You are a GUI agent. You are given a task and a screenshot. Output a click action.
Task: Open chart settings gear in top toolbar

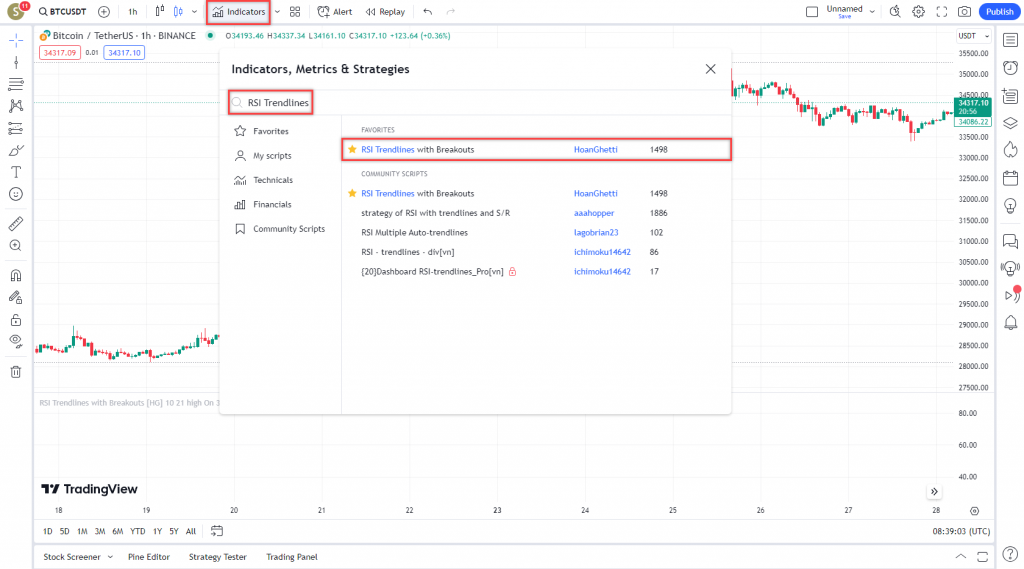click(x=918, y=12)
